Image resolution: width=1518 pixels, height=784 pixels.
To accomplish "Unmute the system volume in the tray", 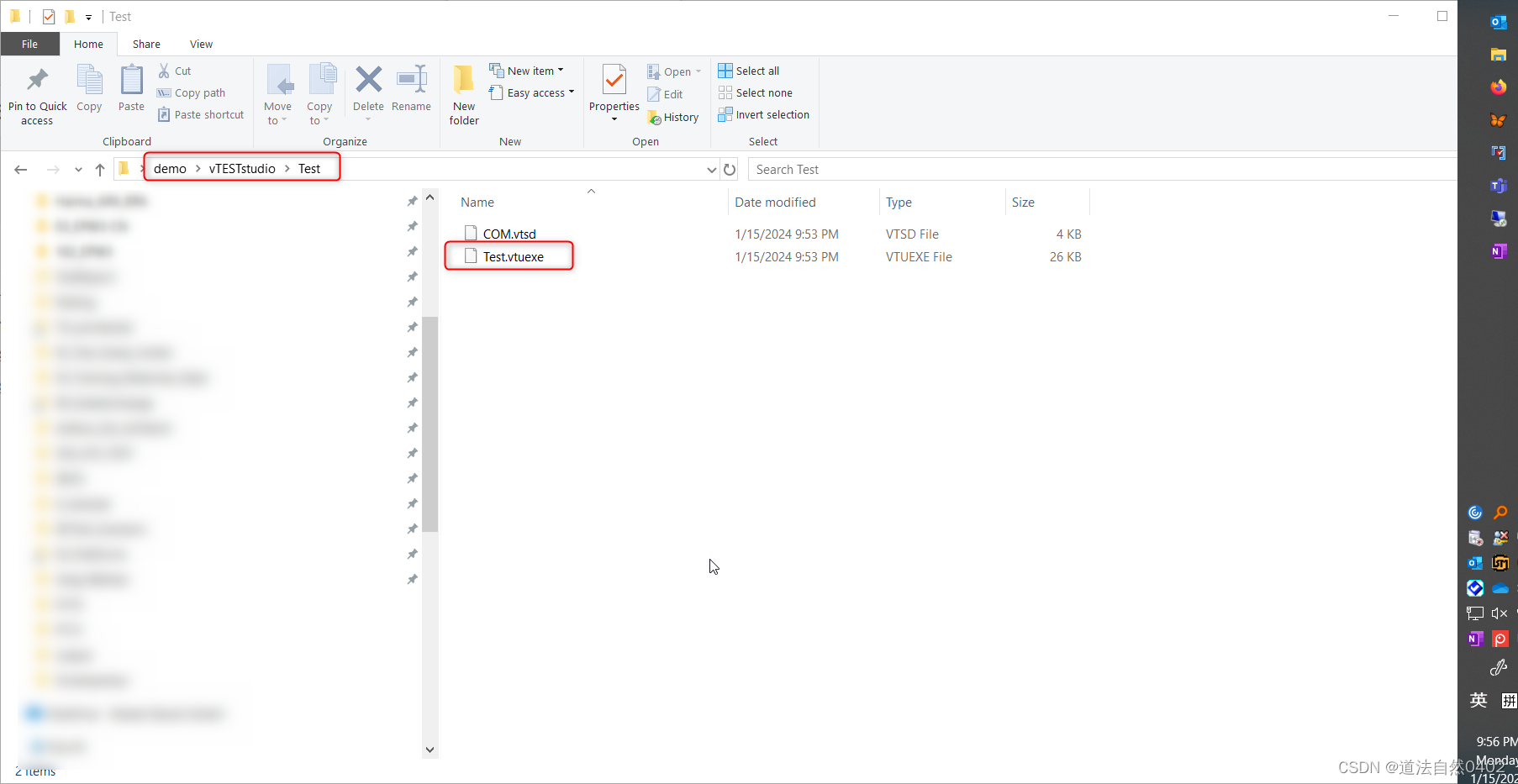I will [1500, 613].
